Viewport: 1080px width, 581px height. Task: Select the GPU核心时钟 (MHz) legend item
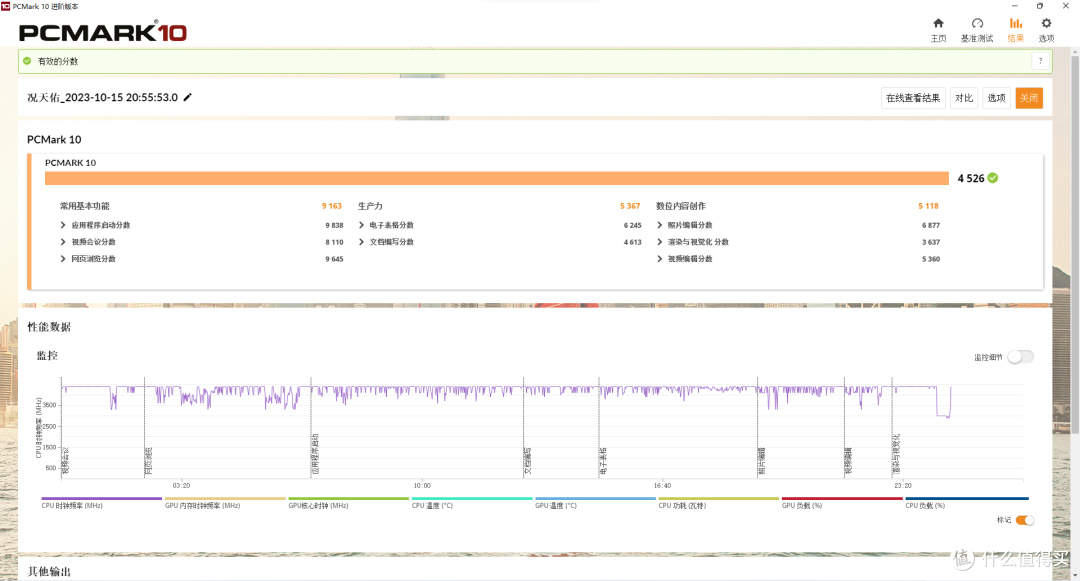(348, 503)
